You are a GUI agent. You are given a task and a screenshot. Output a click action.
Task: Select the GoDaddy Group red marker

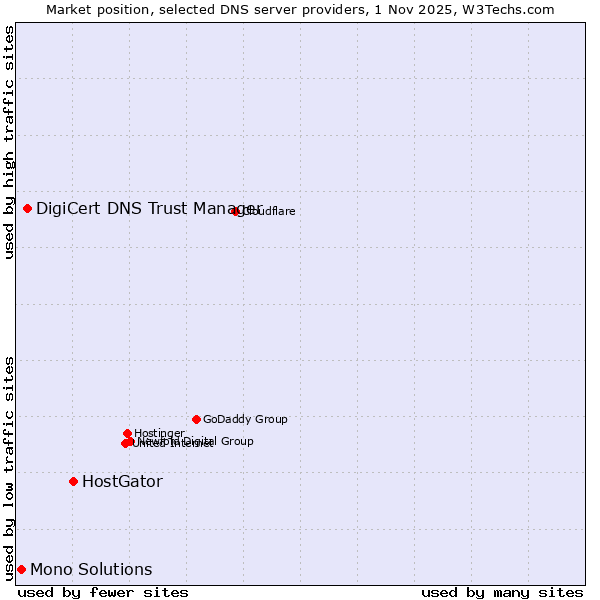pos(196,419)
